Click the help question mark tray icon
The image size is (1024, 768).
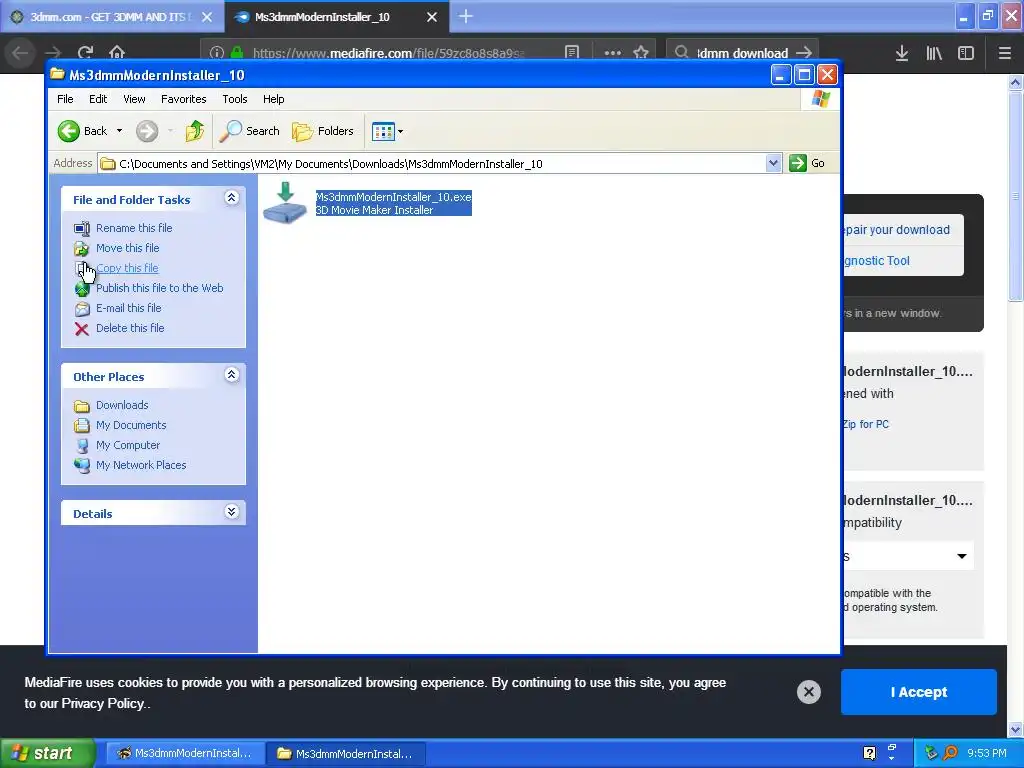point(869,753)
